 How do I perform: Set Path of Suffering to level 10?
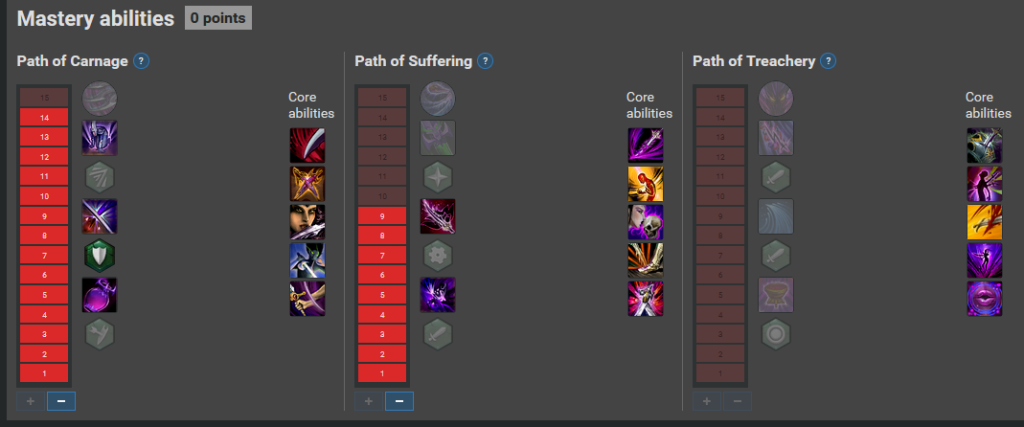point(382,196)
